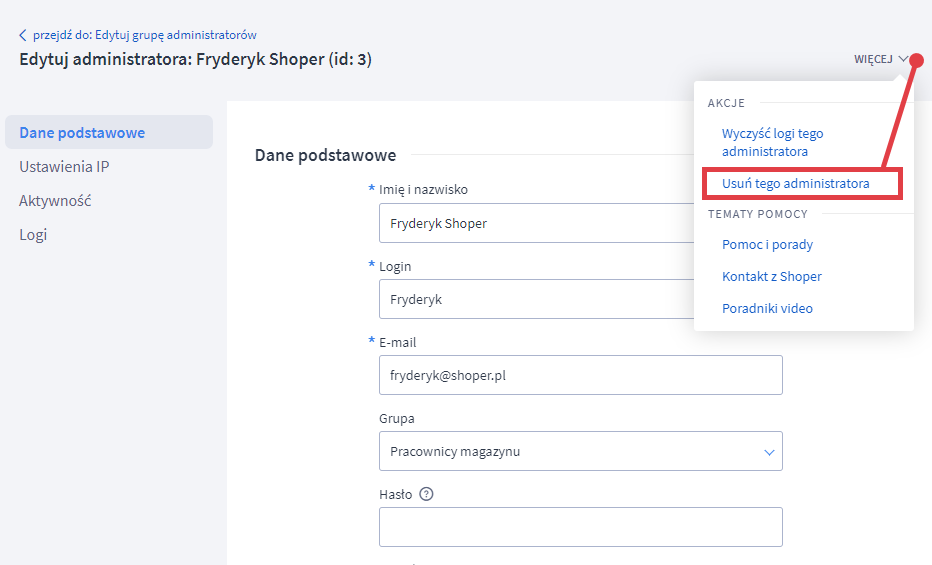
Task: Click the TEMATY POMOCY header text
Action: coord(757,214)
